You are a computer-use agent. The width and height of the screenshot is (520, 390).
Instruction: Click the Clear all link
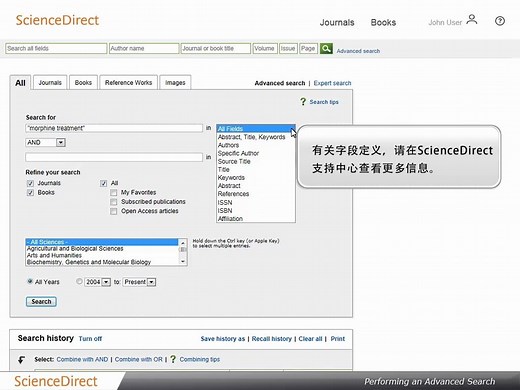[x=310, y=339]
